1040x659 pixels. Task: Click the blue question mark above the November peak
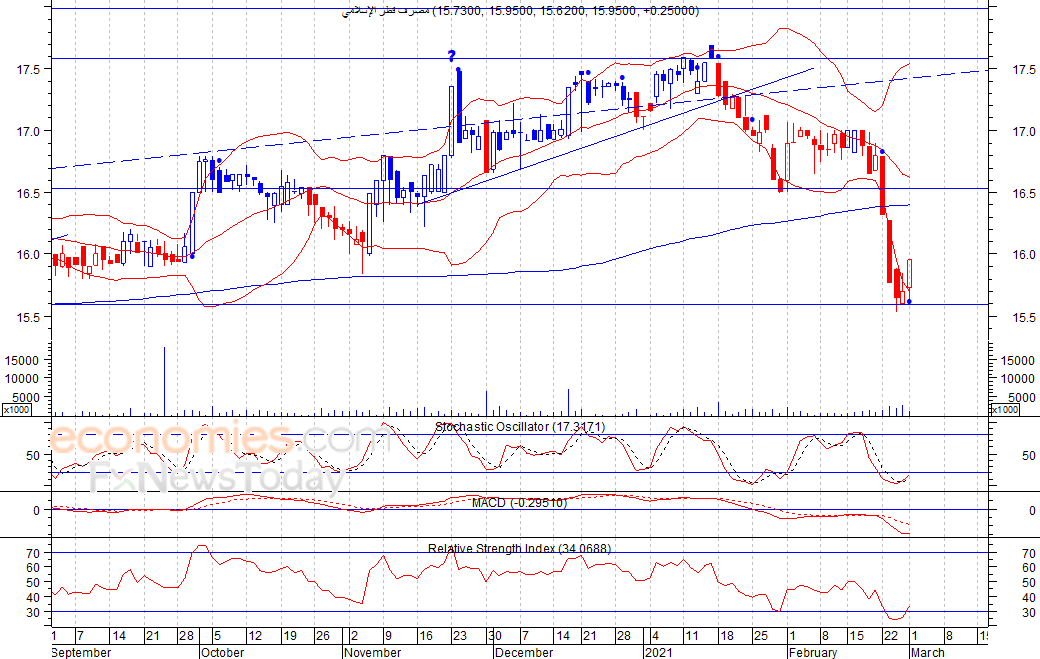[452, 56]
